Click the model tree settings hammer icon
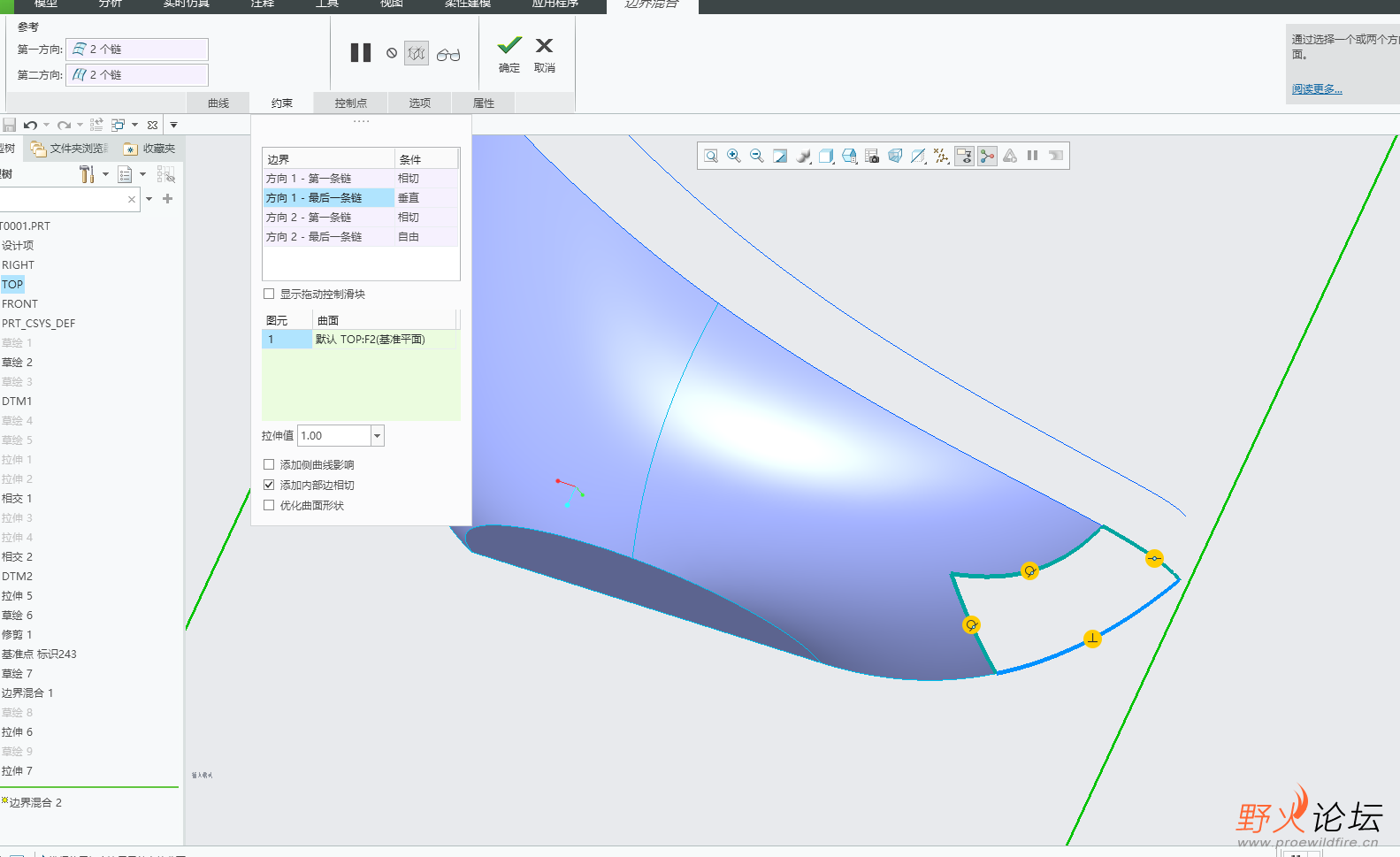The image size is (1400, 857). point(87,174)
